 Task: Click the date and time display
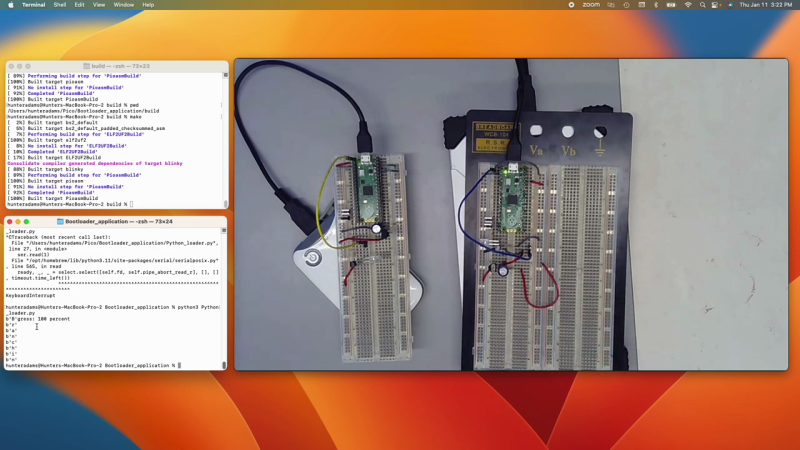pos(765,5)
